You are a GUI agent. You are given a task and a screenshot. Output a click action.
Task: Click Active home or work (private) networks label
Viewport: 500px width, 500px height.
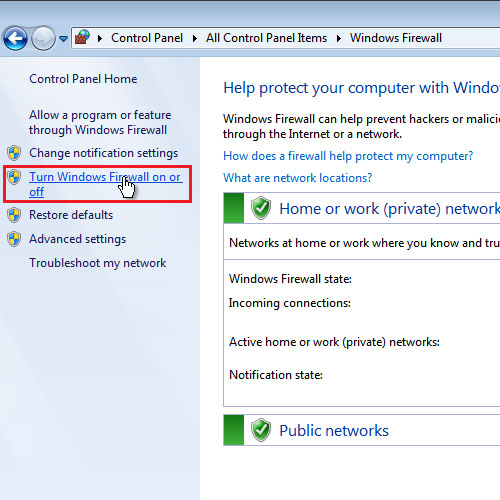(334, 342)
